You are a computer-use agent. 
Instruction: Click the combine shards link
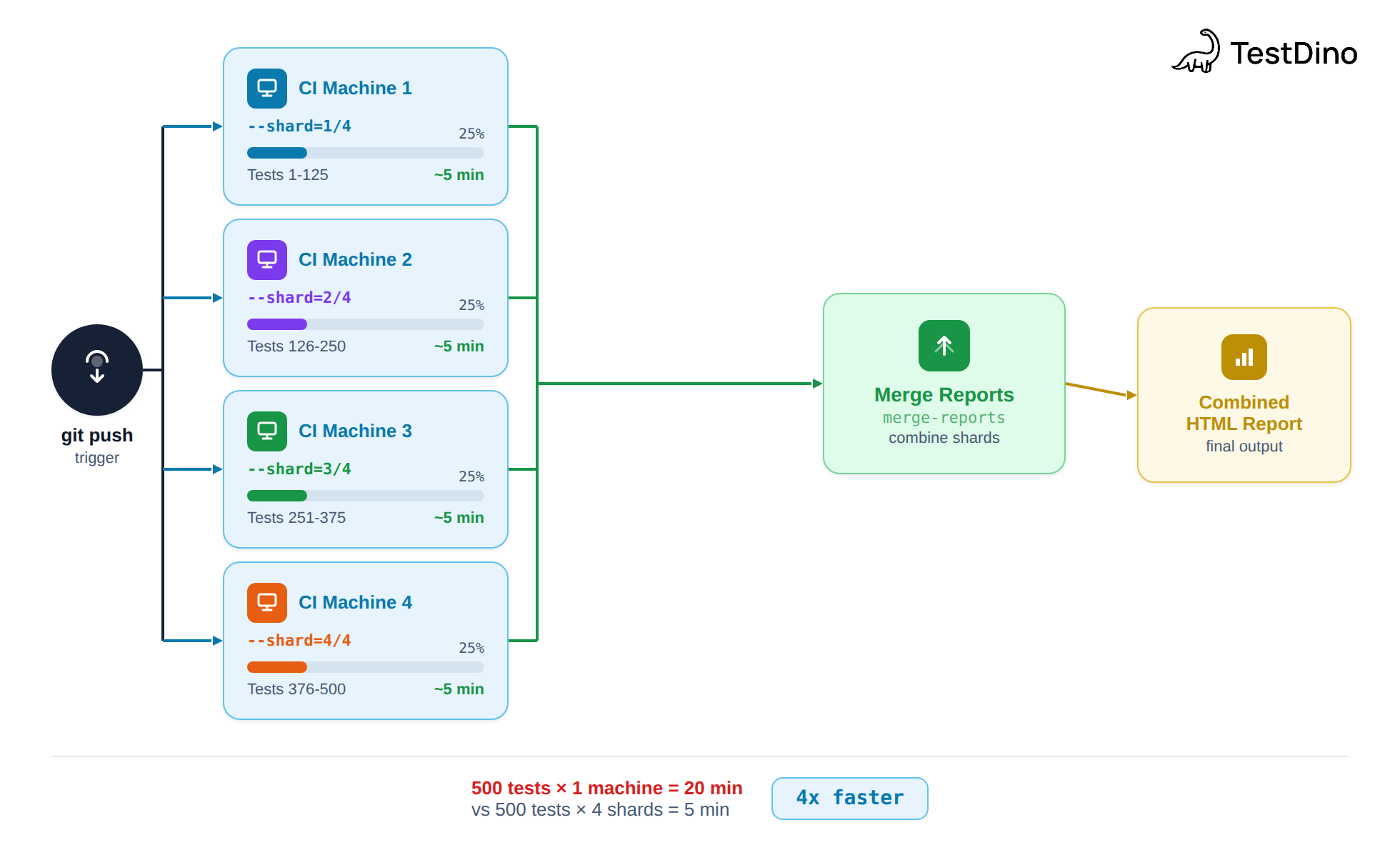944,437
